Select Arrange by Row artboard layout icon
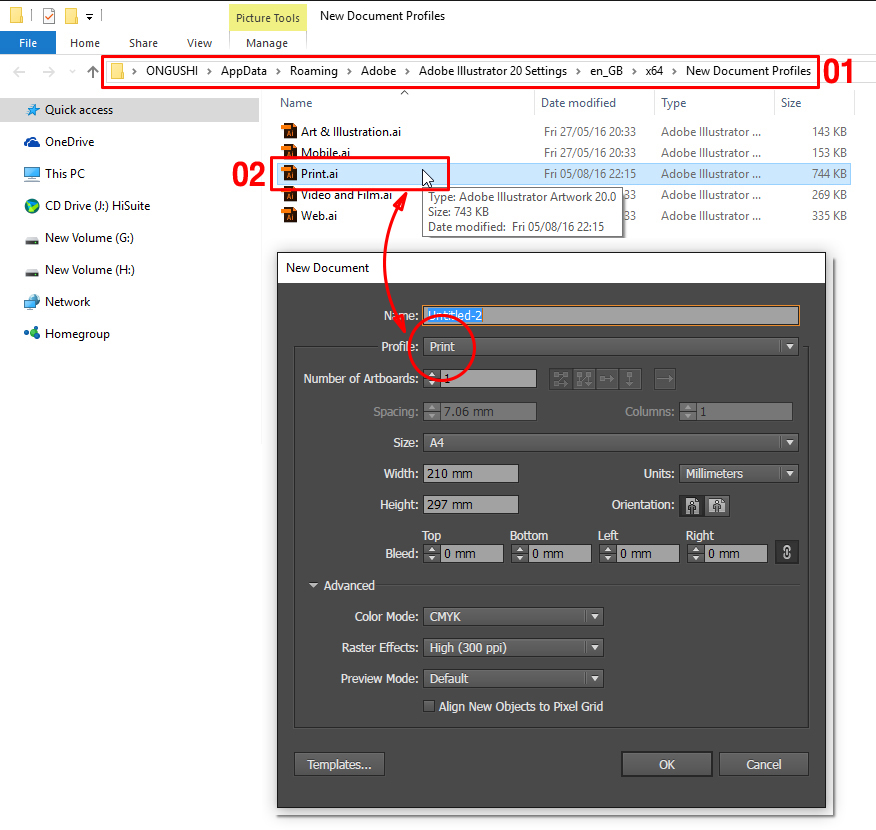This screenshot has height=830, width=876. coord(607,379)
